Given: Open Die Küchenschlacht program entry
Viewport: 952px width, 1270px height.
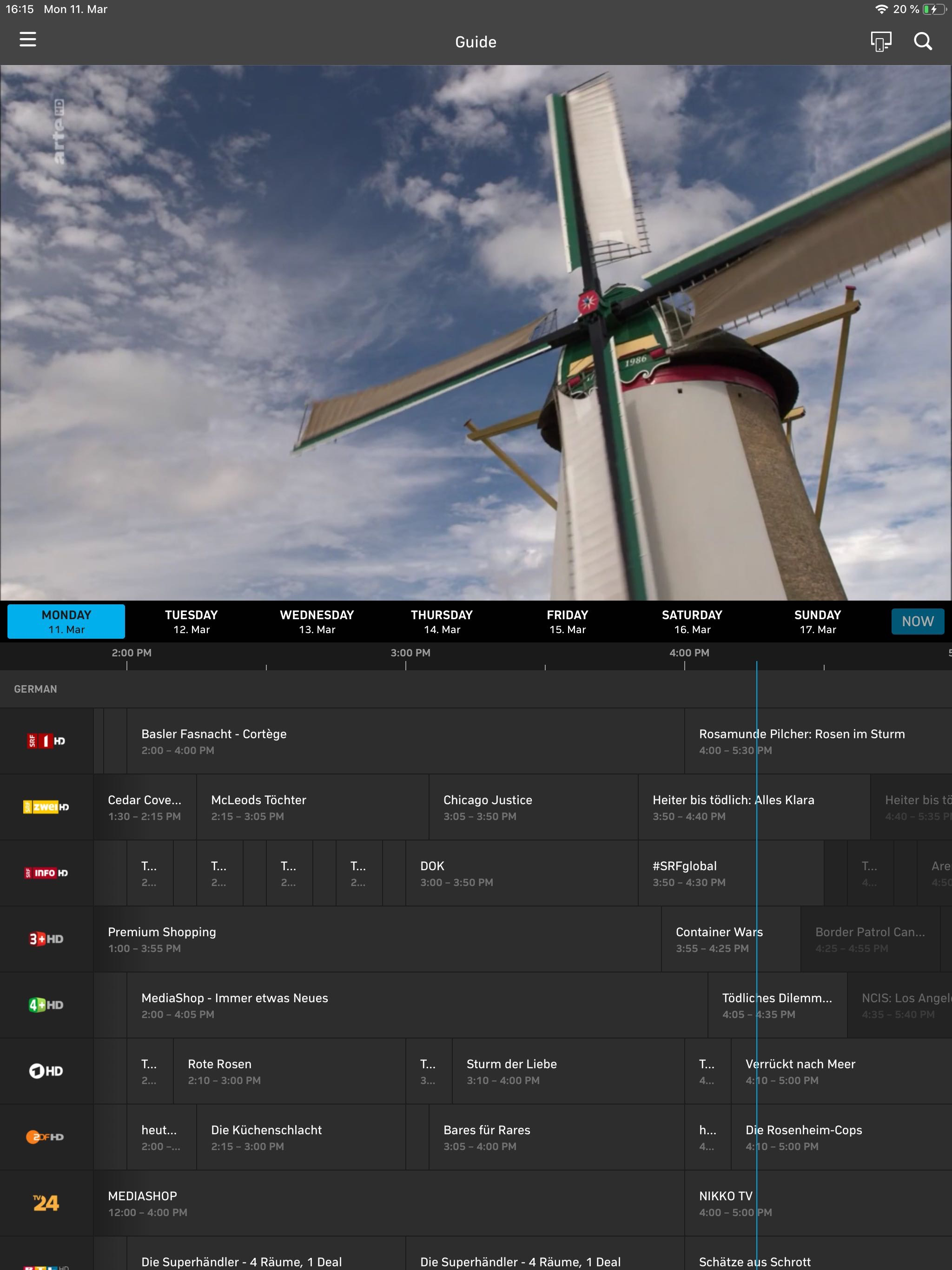Looking at the screenshot, I should (x=301, y=1137).
